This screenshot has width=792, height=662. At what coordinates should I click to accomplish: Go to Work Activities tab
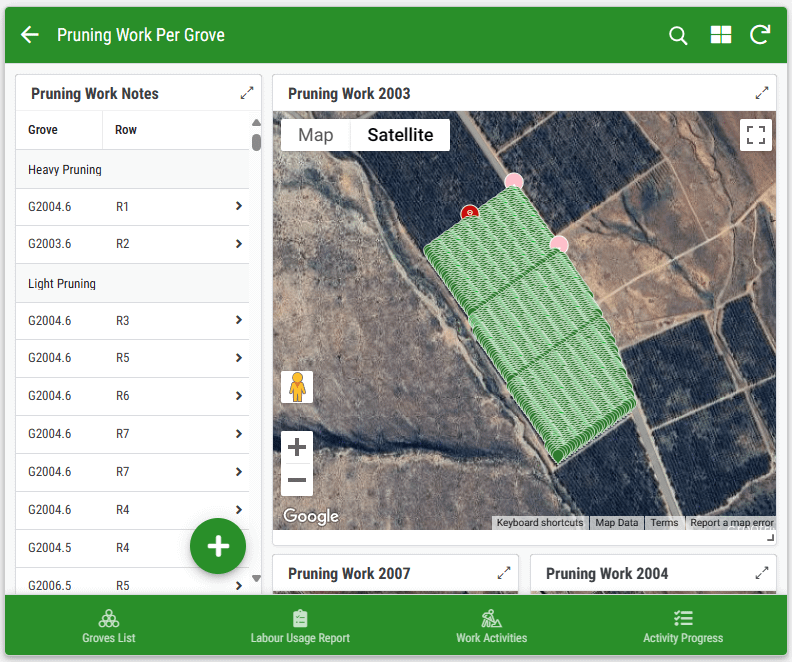coord(491,627)
